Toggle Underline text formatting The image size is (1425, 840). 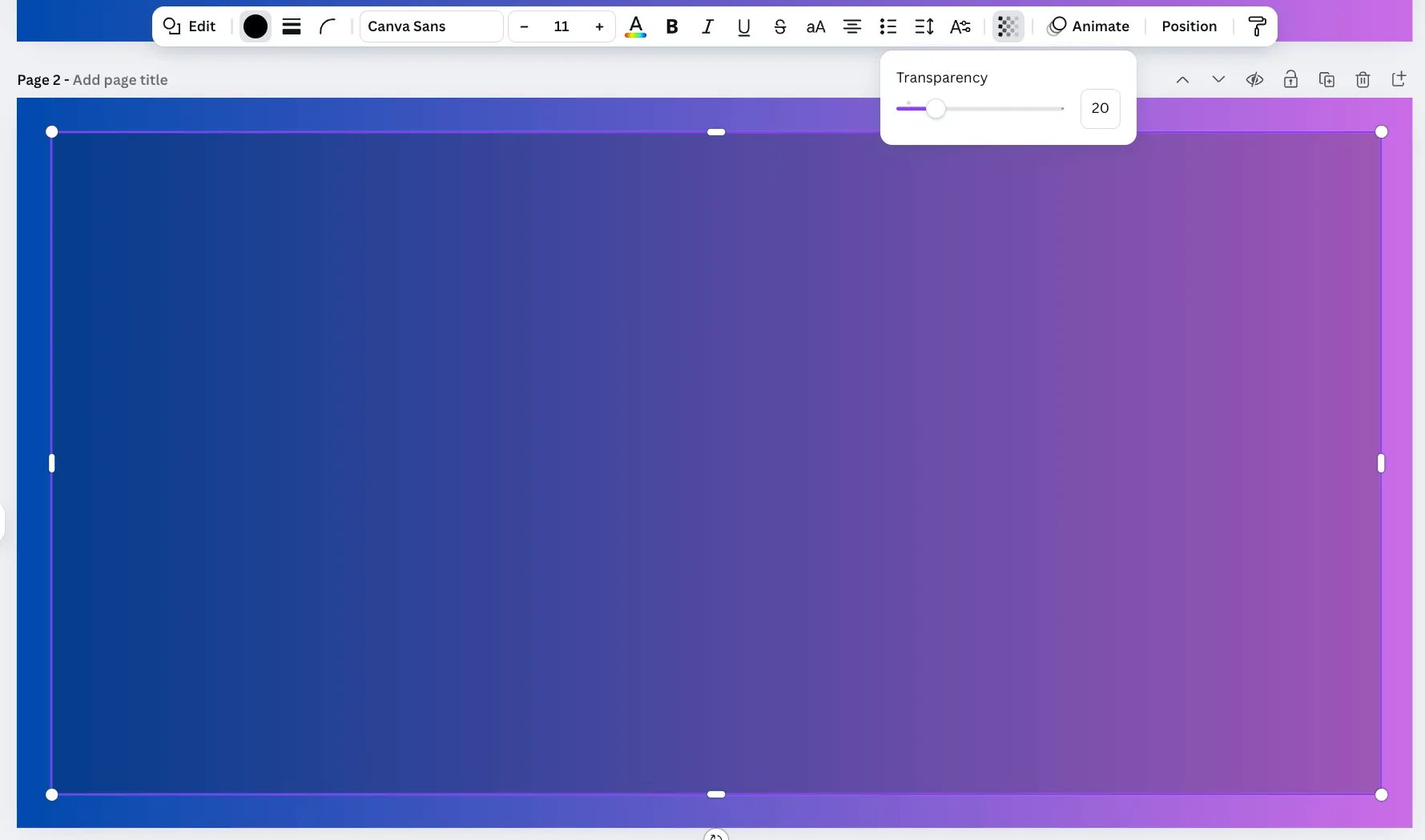pos(743,26)
